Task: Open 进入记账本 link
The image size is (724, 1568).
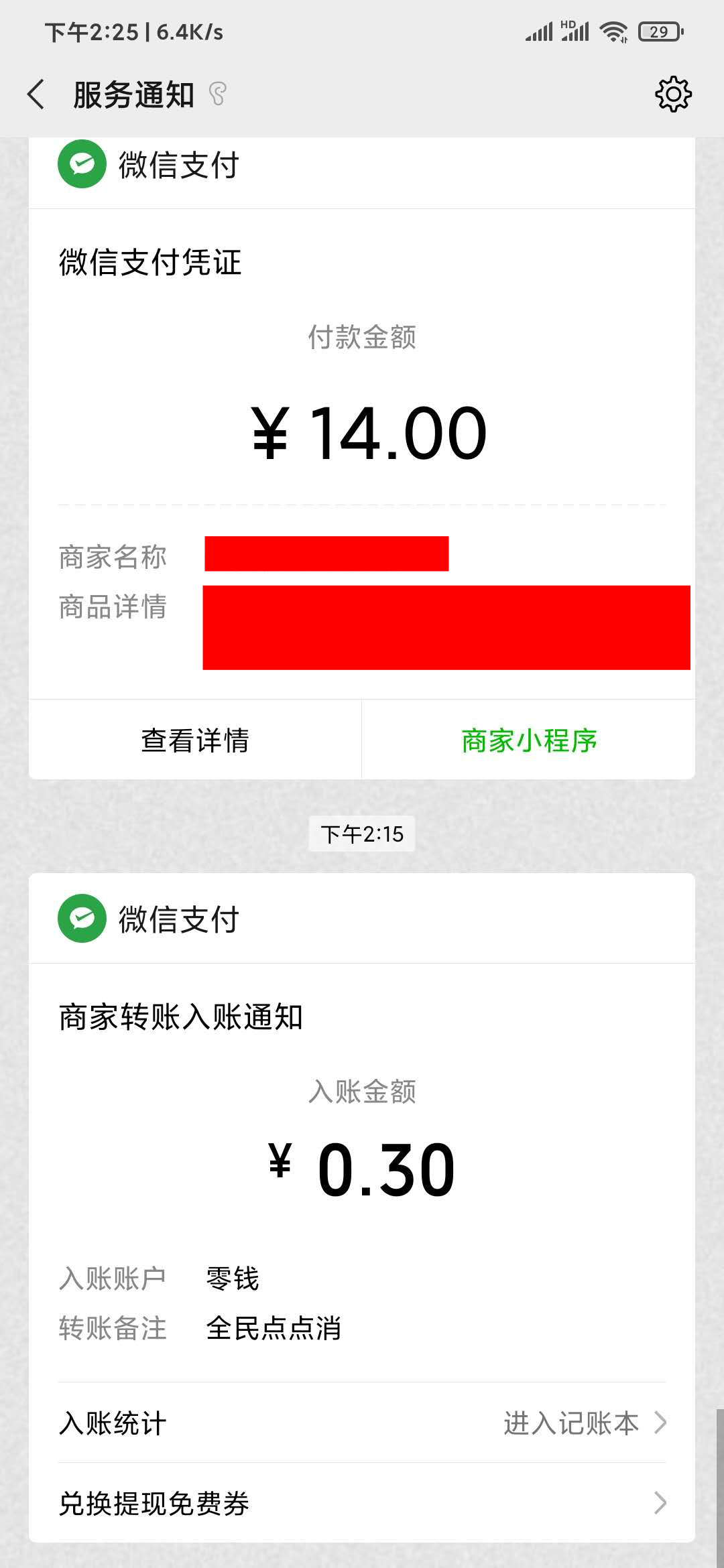Action: point(571,1423)
